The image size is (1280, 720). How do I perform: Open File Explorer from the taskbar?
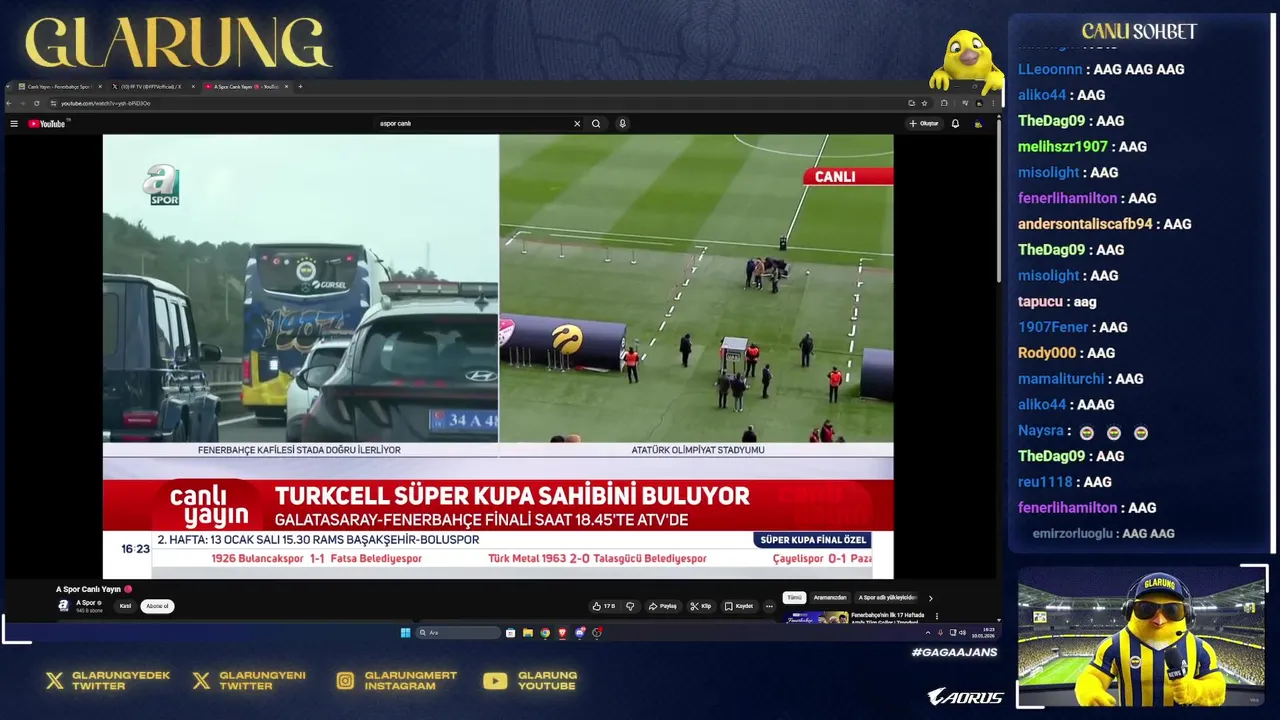[527, 633]
